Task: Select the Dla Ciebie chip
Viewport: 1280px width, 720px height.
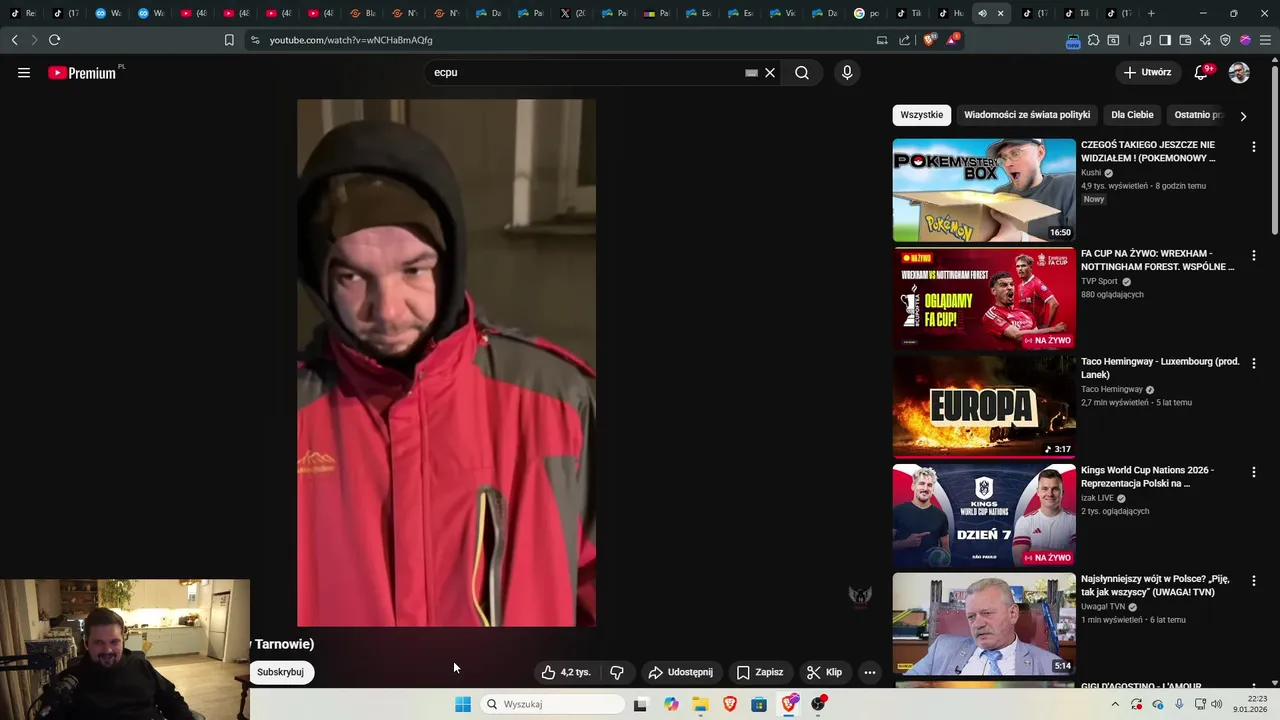Action: 1132,115
